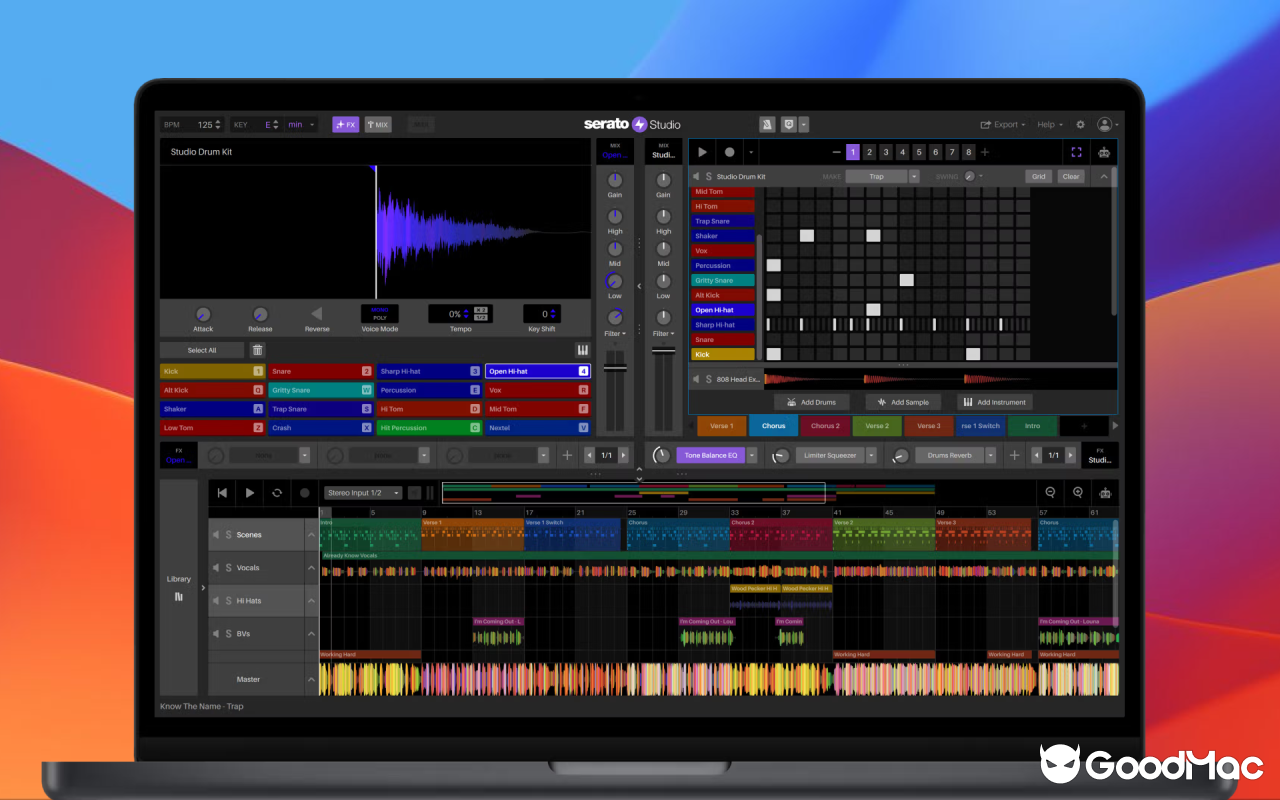This screenshot has width=1280, height=800.
Task: Open the key scale 'min' dropdown
Action: tap(297, 124)
